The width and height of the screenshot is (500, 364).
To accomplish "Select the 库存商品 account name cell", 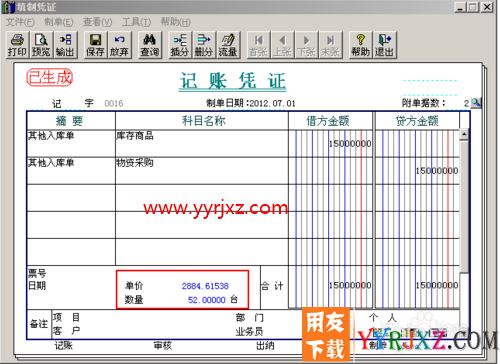I will click(x=202, y=144).
